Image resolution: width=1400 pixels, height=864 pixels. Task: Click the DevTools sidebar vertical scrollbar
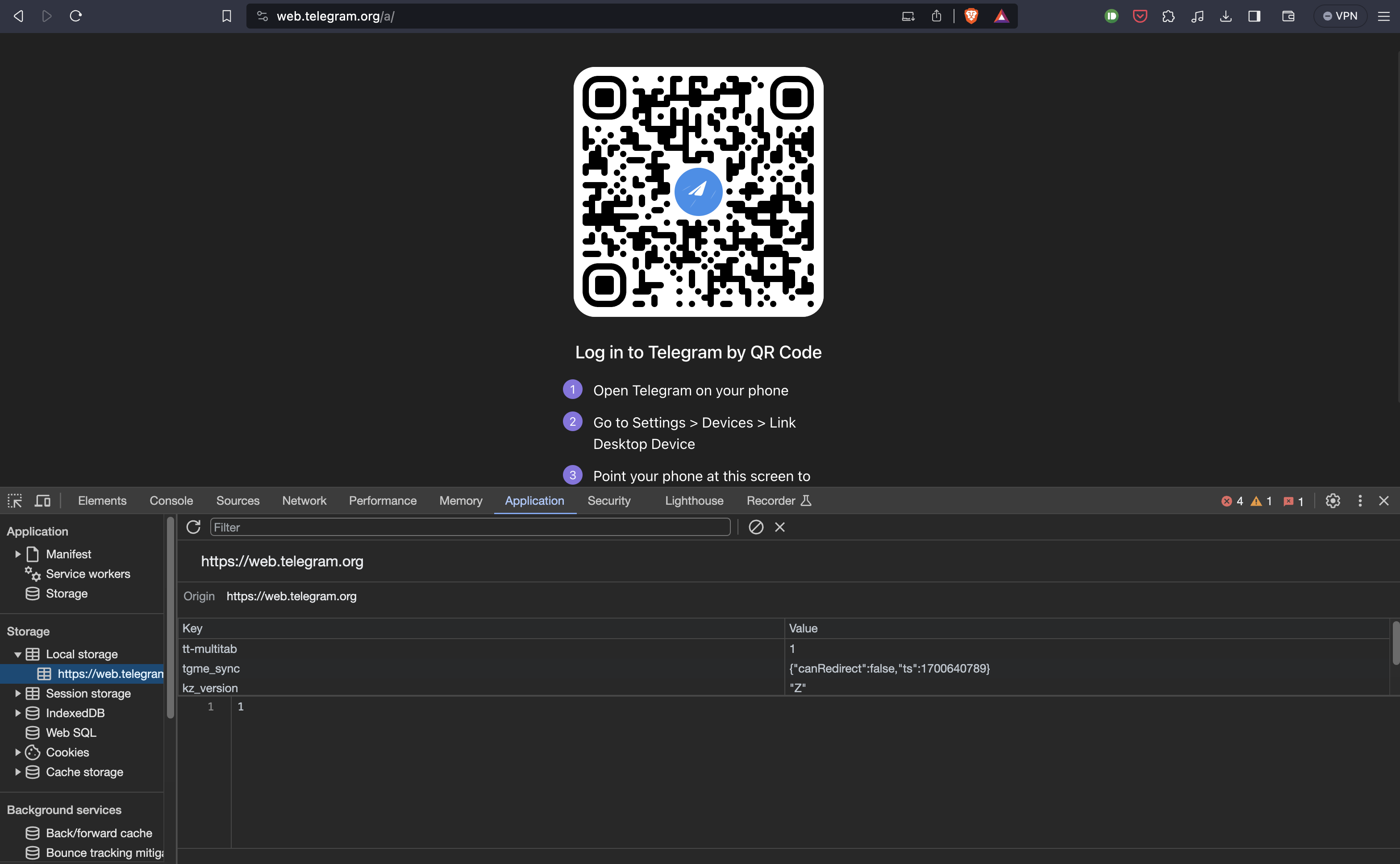170,617
